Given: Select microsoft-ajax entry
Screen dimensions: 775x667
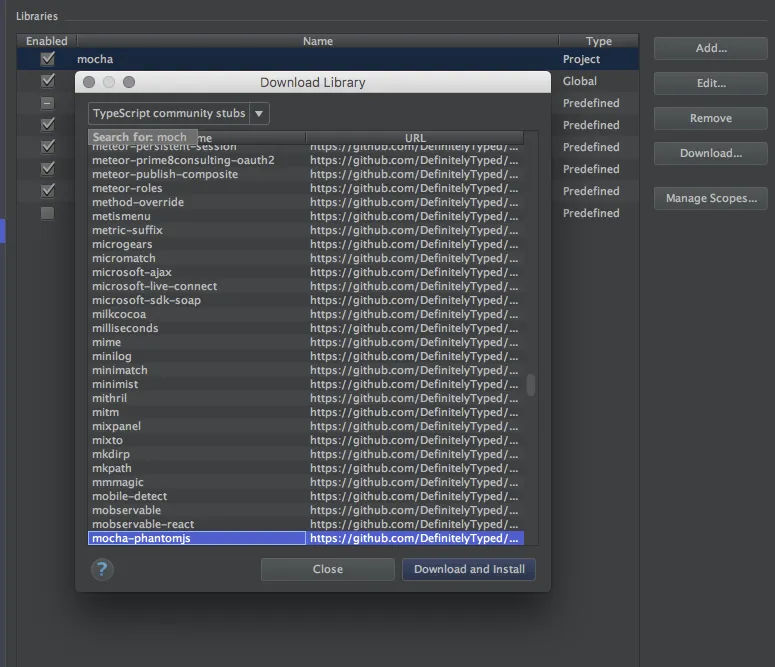Looking at the screenshot, I should pyautogui.click(x=197, y=272).
